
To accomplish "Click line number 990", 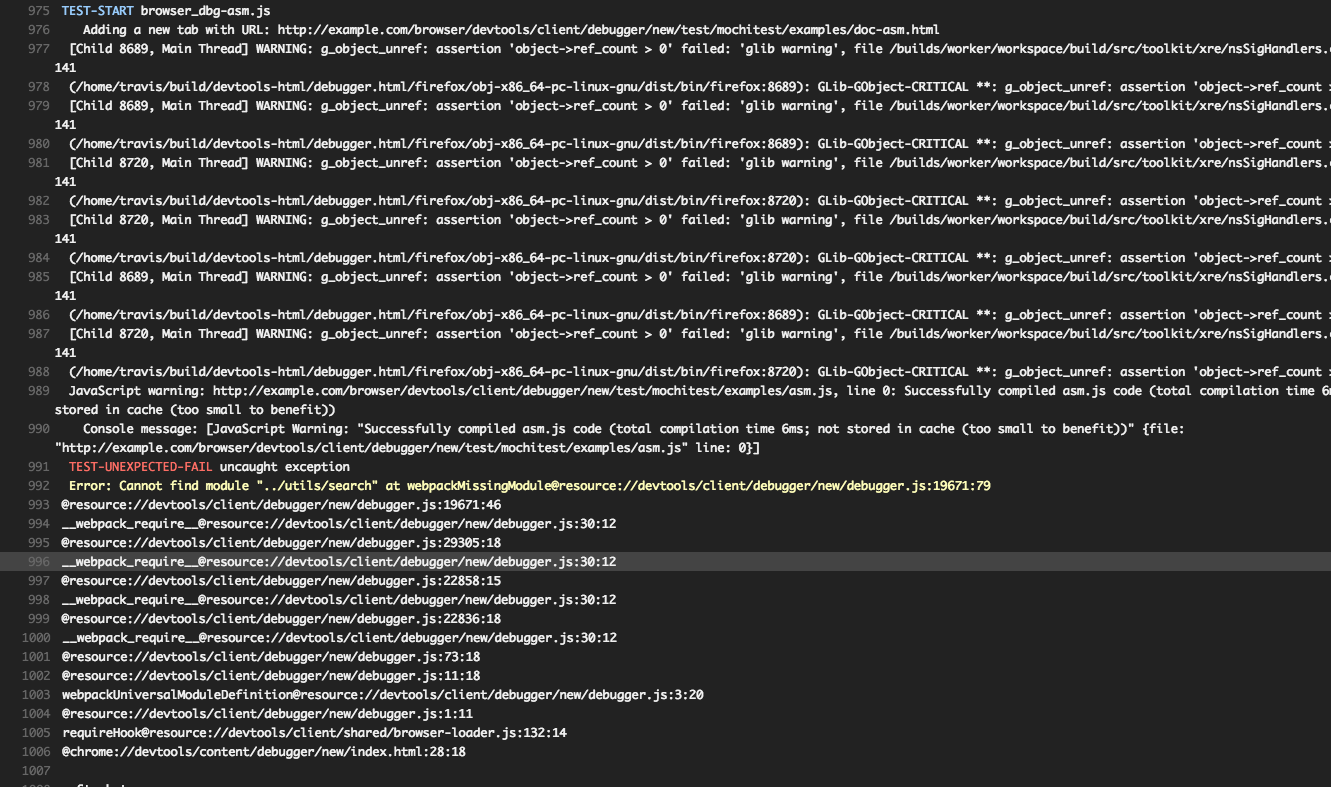I will (38, 429).
